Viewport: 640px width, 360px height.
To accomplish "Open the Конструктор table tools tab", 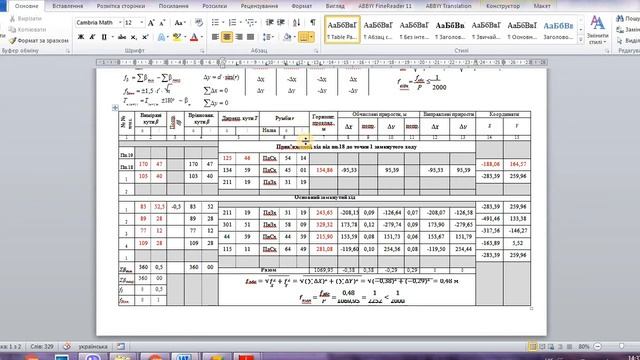I will 503,6.
